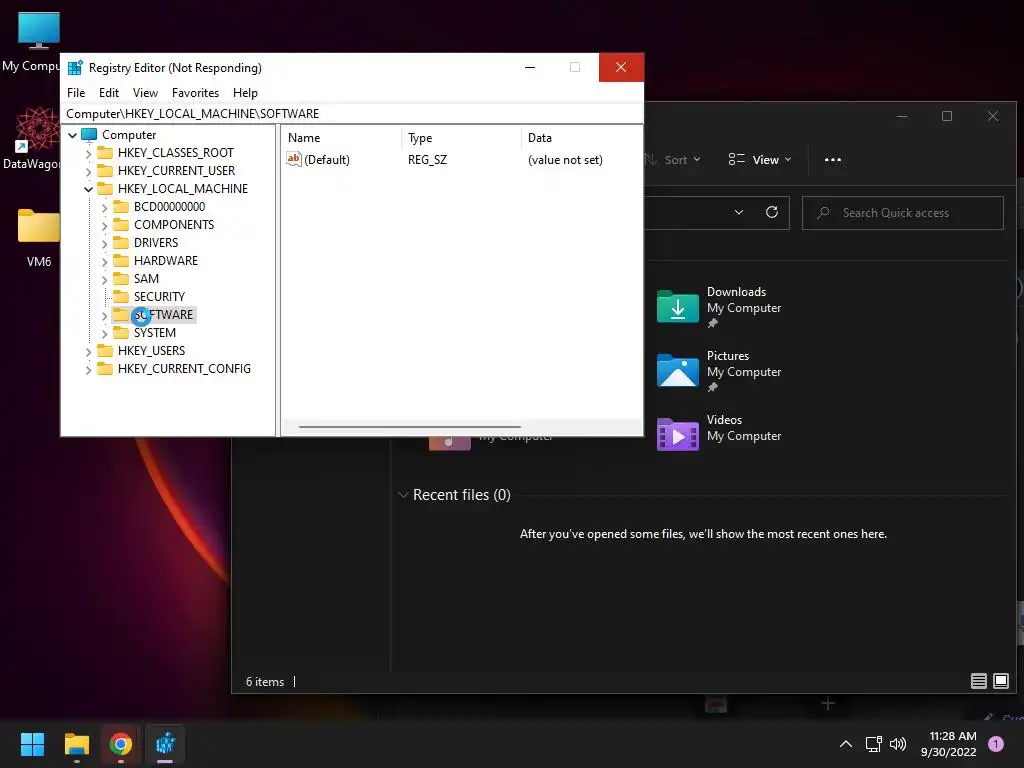Open See more options in File Explorer
Image resolution: width=1024 pixels, height=768 pixels.
point(833,160)
